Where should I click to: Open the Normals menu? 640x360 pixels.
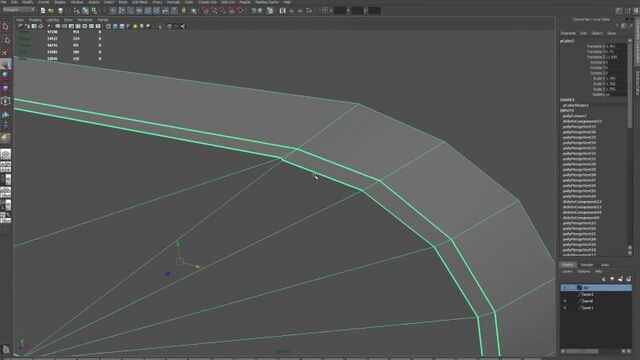point(173,2)
